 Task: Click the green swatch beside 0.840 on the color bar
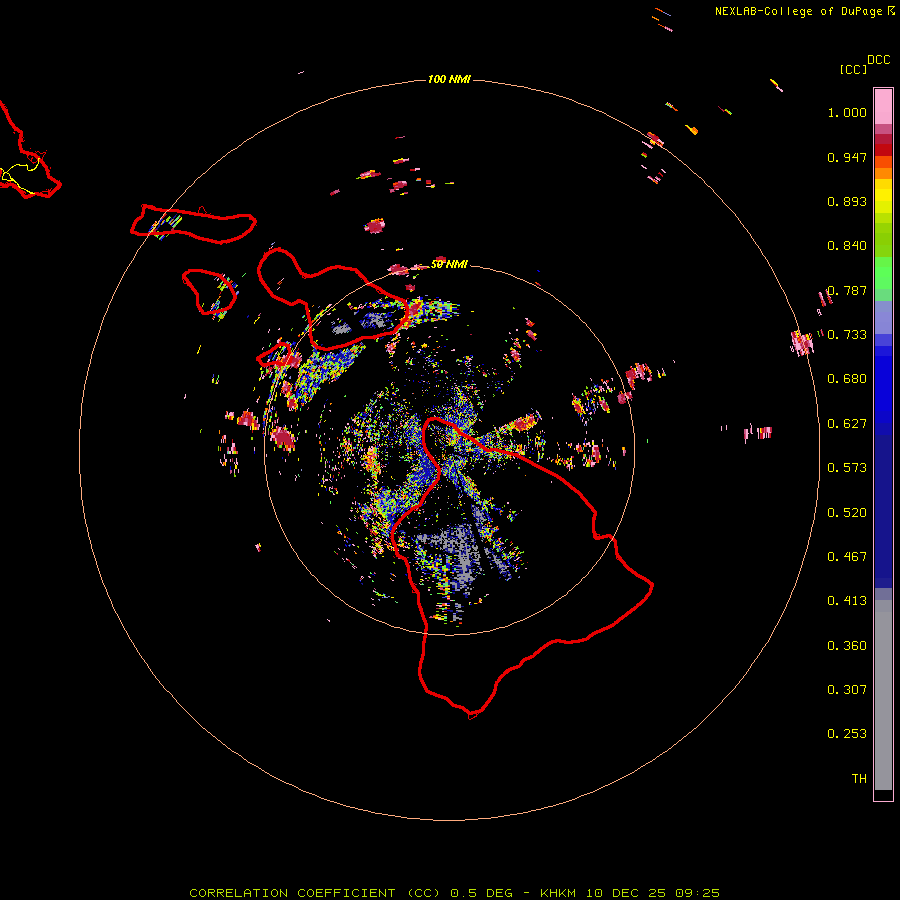click(883, 240)
